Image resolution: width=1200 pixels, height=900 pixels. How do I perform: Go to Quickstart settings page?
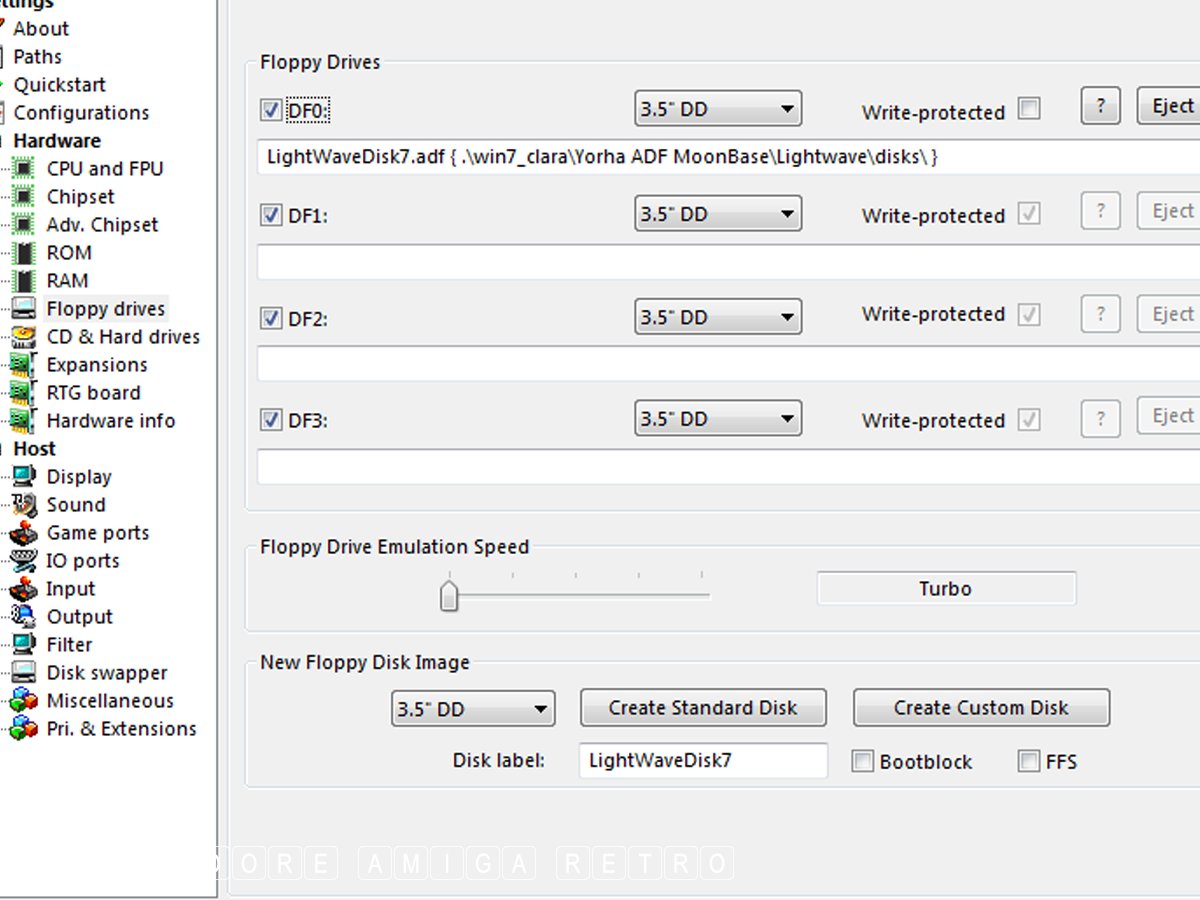(x=59, y=85)
